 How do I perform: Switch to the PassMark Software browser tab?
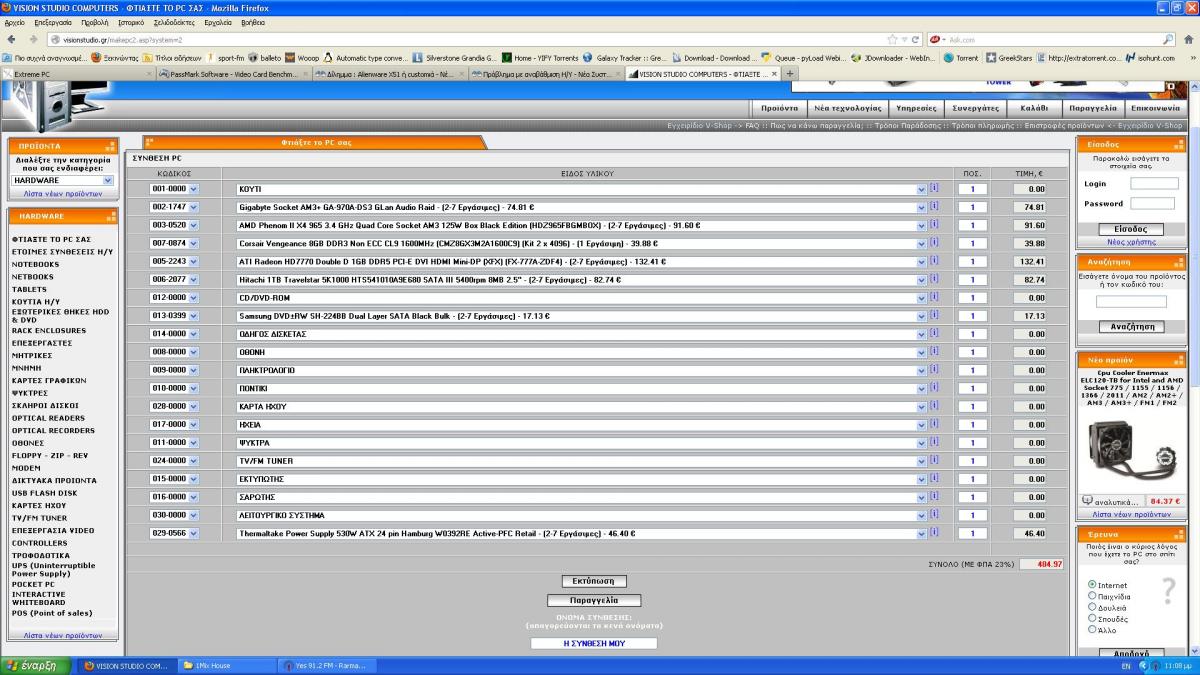click(234, 73)
